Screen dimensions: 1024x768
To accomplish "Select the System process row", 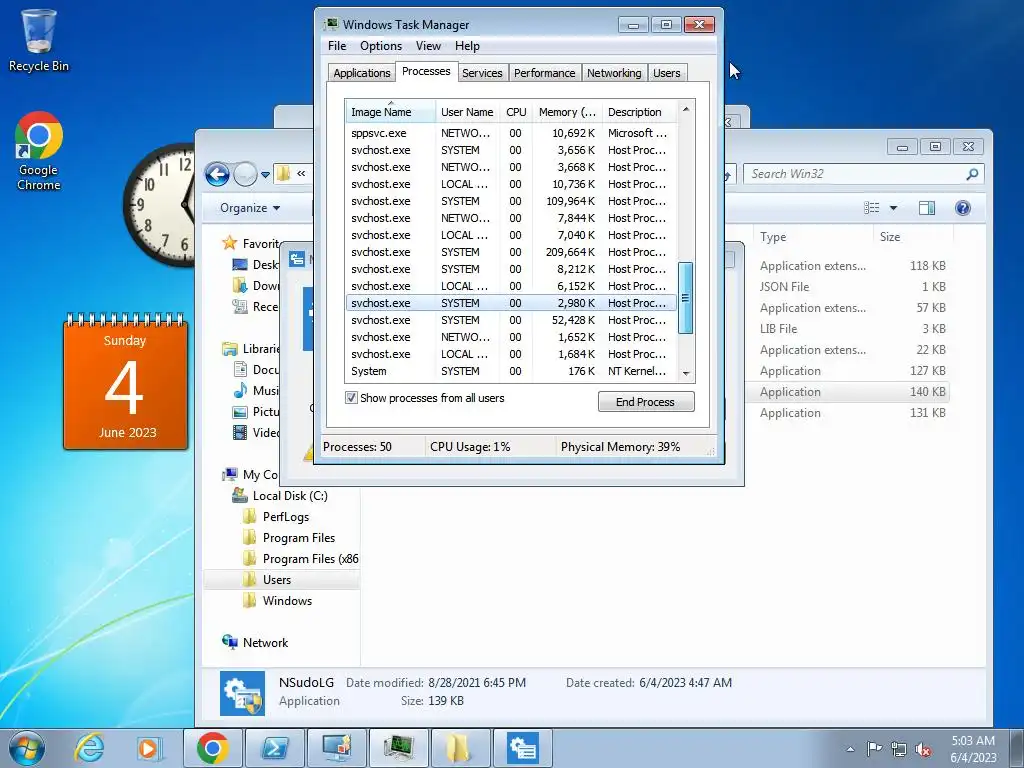I will click(x=511, y=371).
